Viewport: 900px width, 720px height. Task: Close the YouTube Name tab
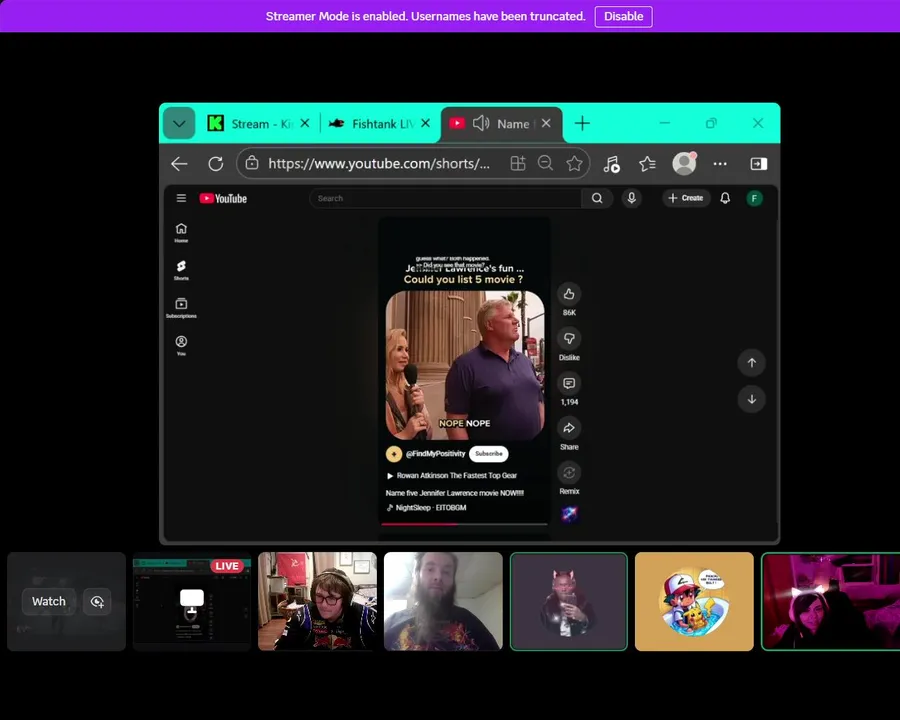546,123
